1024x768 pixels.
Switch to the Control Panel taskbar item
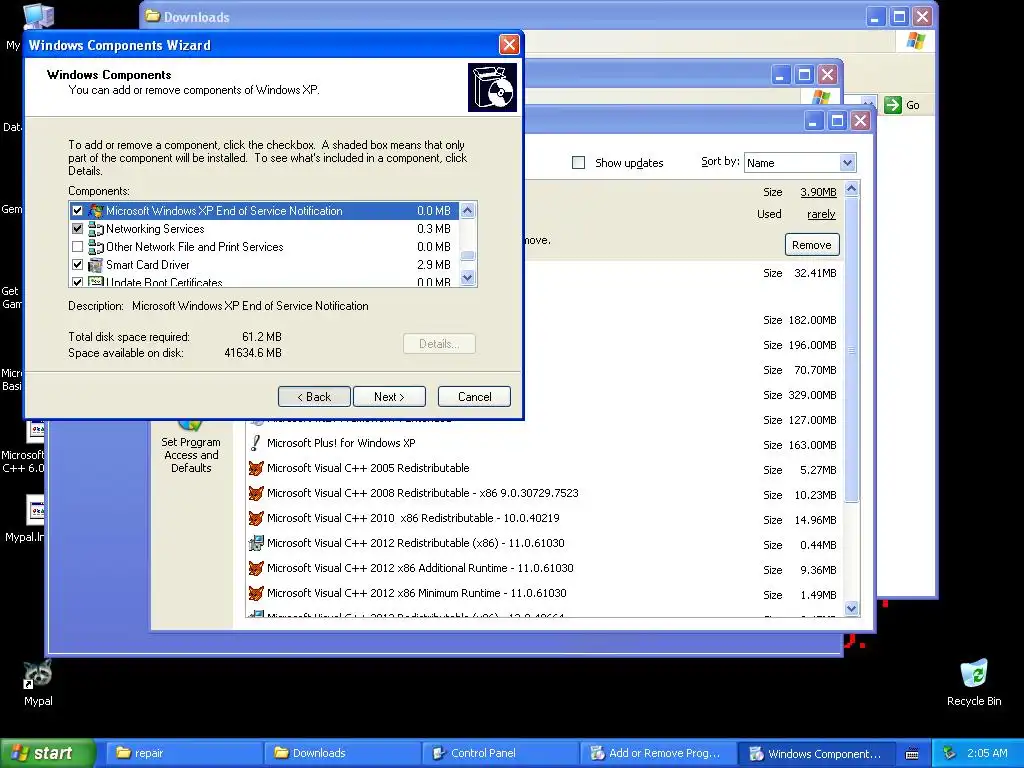tap(500, 754)
